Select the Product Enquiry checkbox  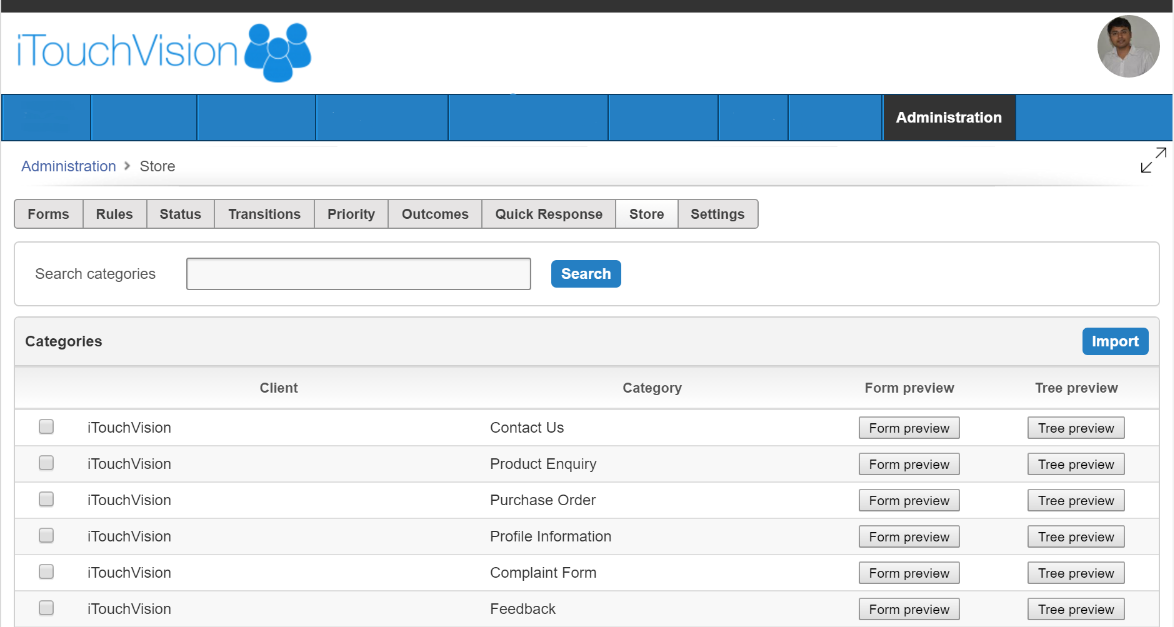click(x=46, y=463)
